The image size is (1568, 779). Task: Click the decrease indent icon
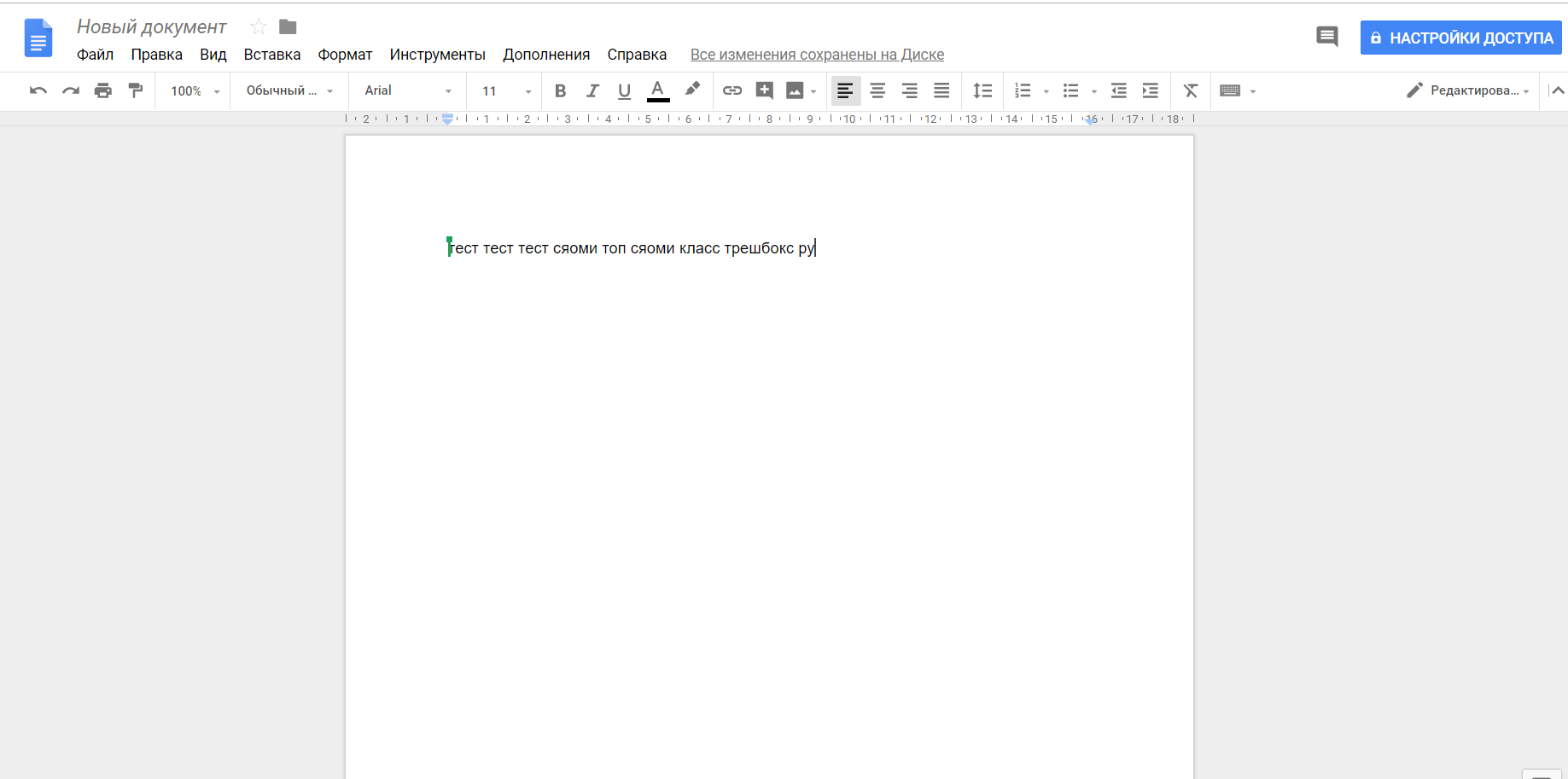point(1118,90)
